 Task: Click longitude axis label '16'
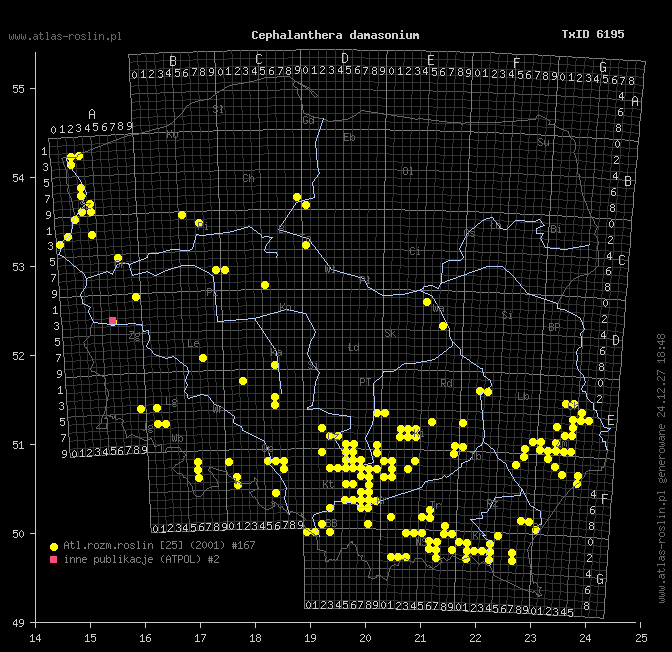(145, 638)
